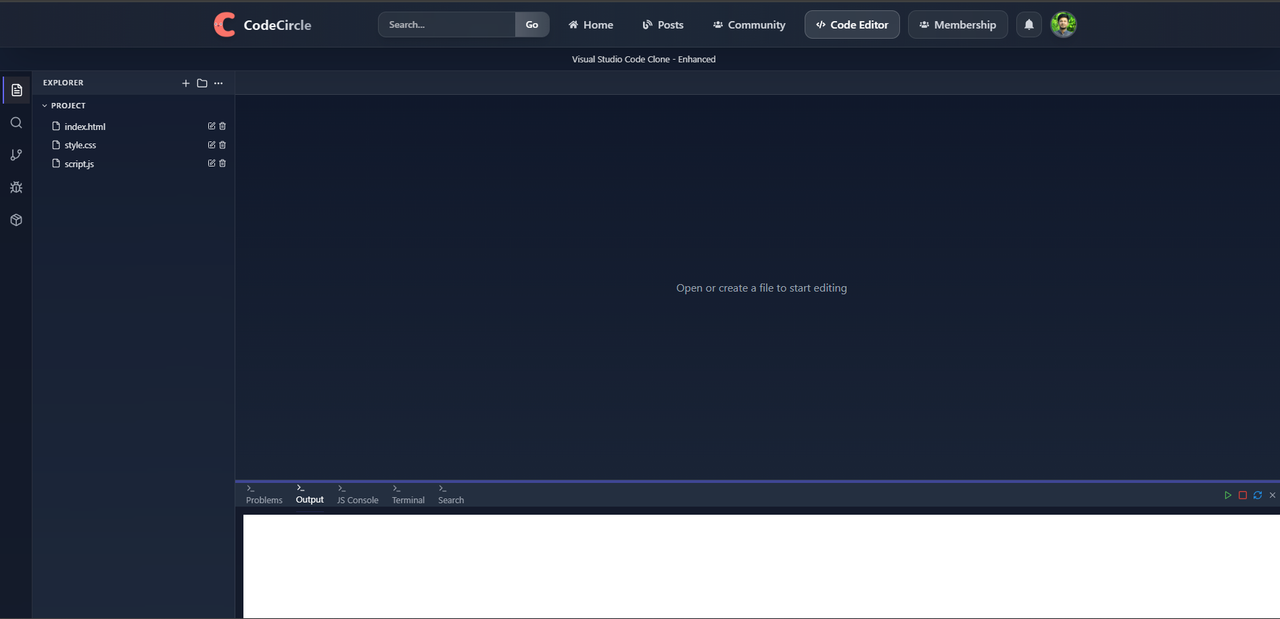Switch to the JS Console tab
Image resolution: width=1280 pixels, height=619 pixels.
click(x=357, y=494)
